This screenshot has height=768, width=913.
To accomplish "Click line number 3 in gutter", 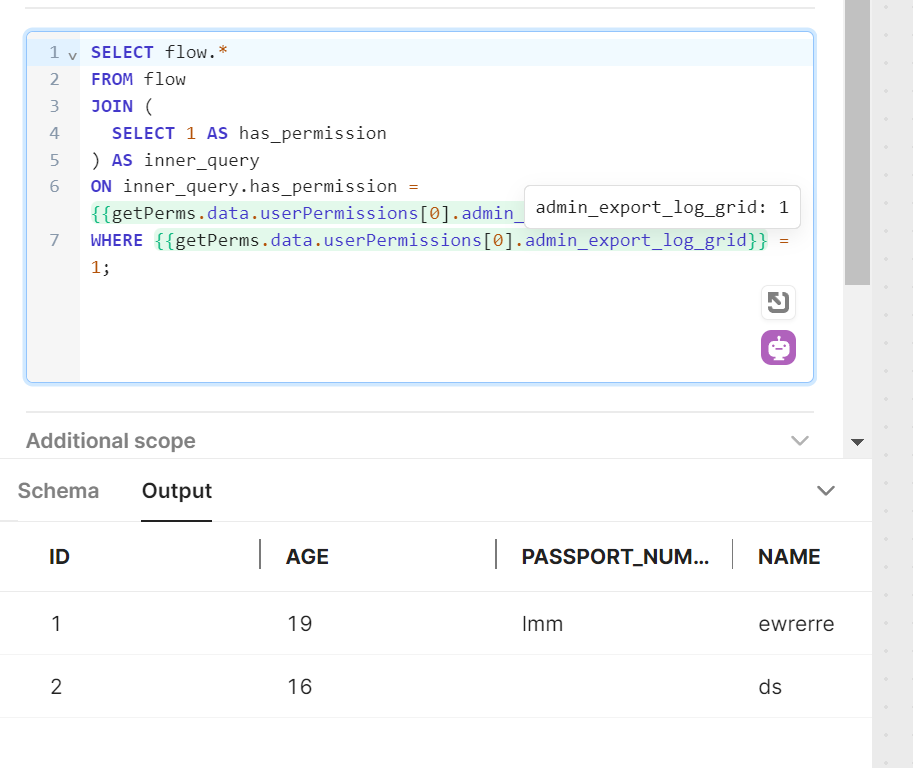I will [x=54, y=106].
